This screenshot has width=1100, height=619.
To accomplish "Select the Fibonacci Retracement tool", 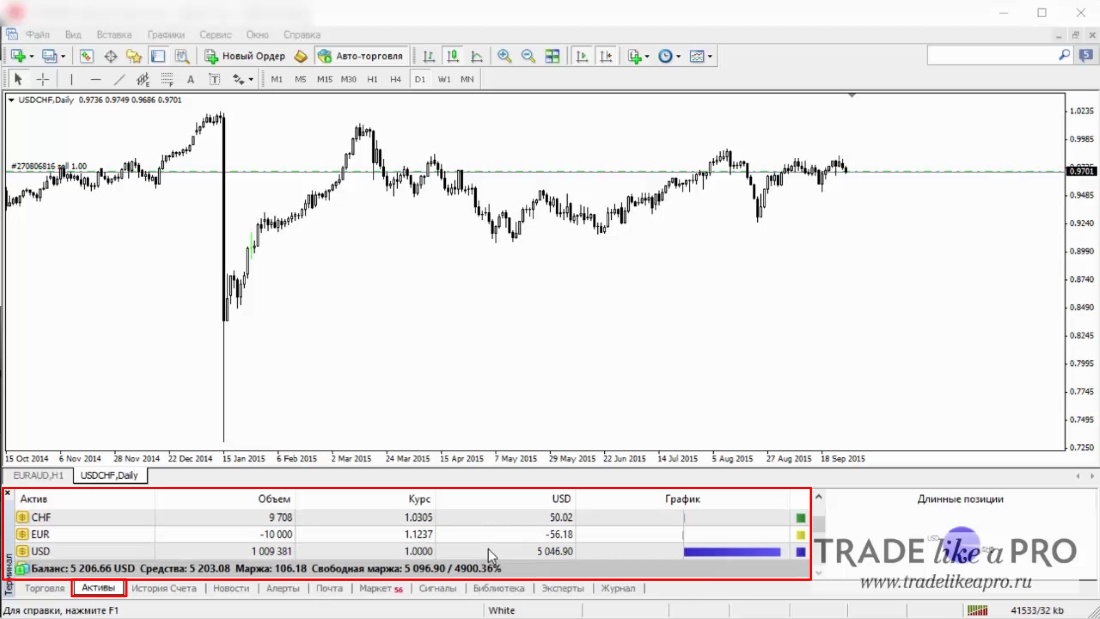I will pos(167,79).
